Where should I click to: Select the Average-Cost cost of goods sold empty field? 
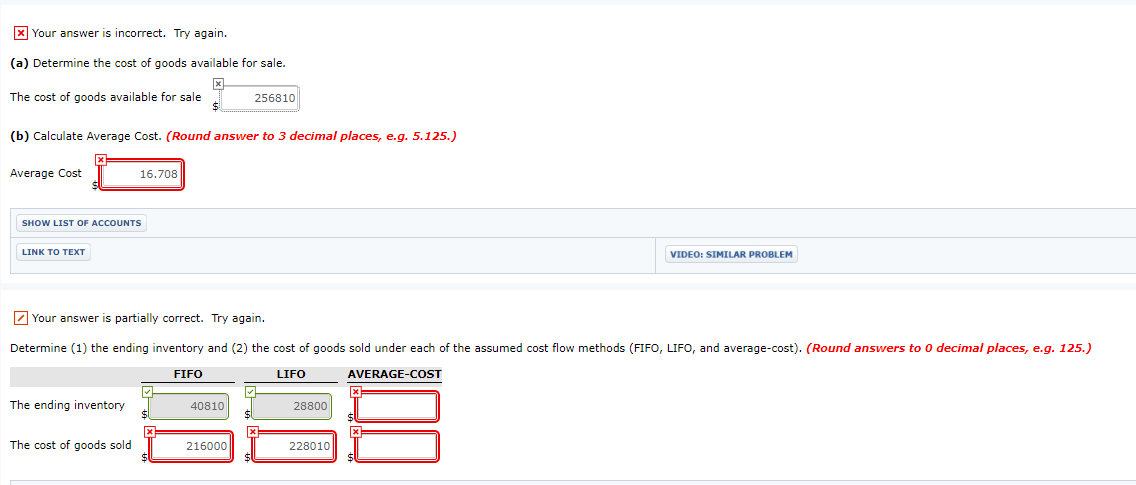[x=397, y=447]
